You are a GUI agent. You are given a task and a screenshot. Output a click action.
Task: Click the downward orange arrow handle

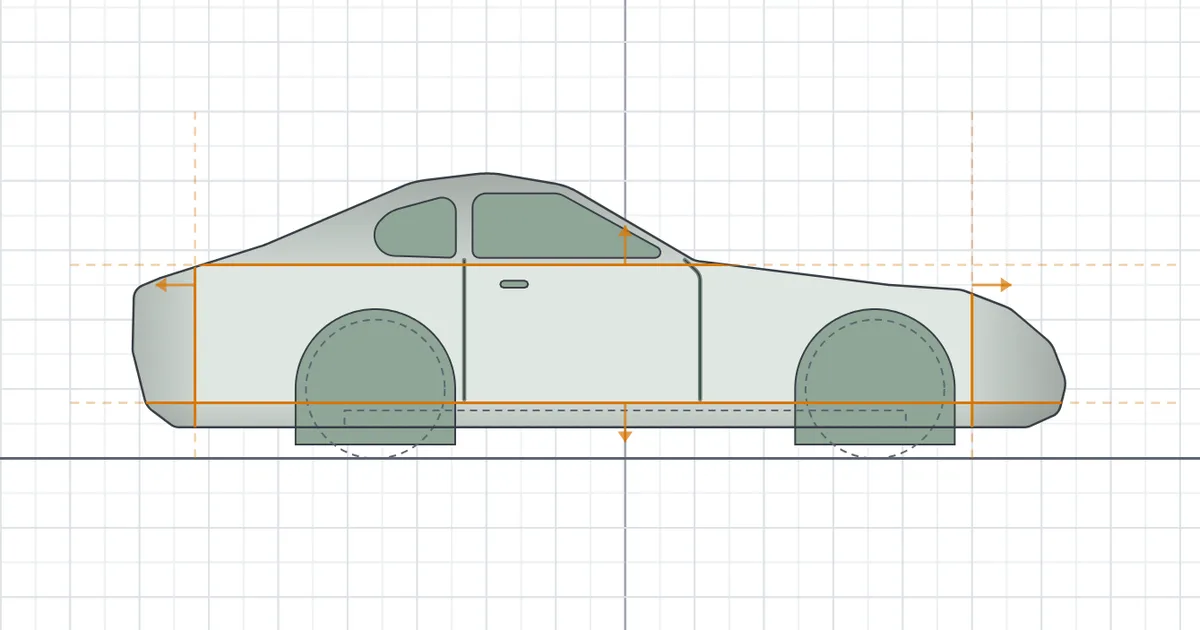625,423
